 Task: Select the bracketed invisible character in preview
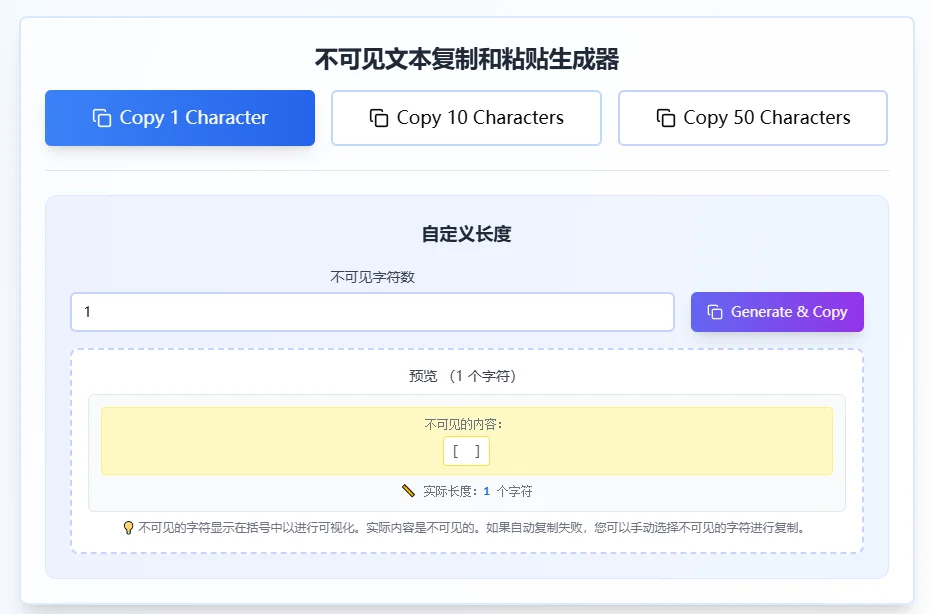tap(466, 451)
